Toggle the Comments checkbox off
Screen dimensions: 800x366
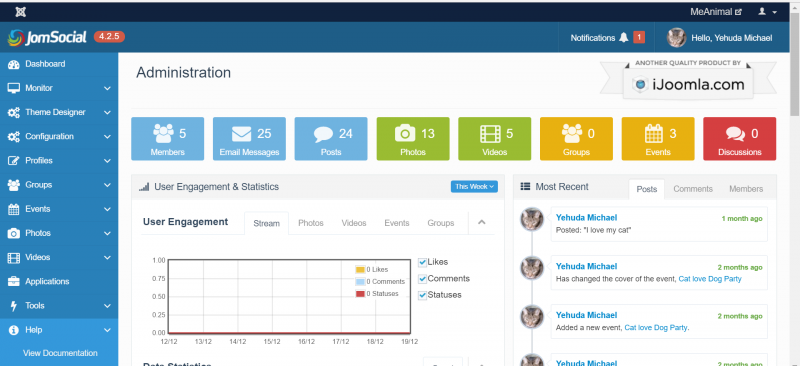click(422, 279)
